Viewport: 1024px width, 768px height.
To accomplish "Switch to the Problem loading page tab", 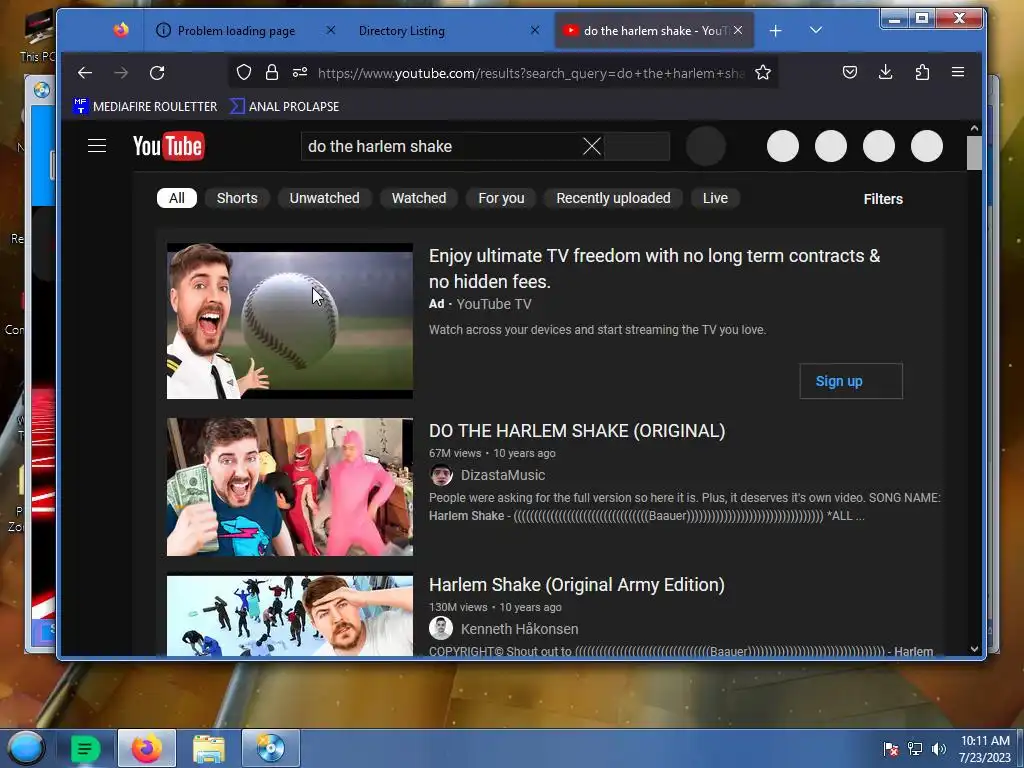I will (236, 31).
